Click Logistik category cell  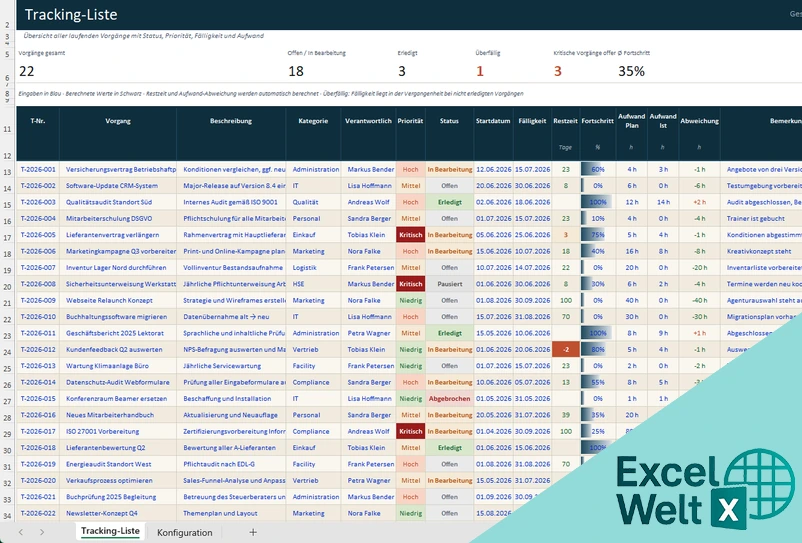click(x=314, y=267)
